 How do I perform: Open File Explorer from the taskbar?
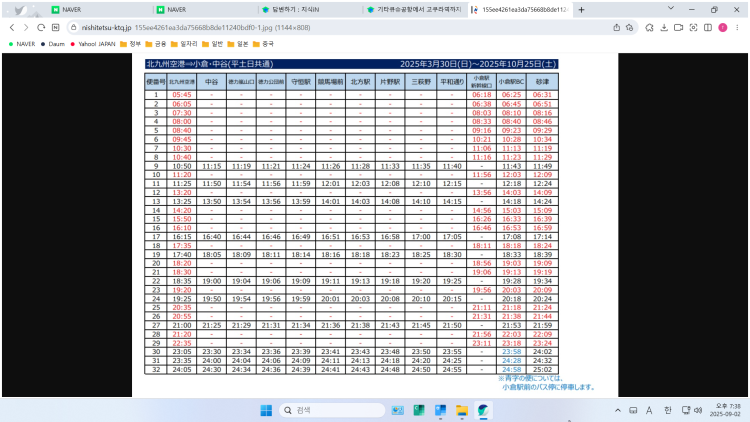(462, 410)
